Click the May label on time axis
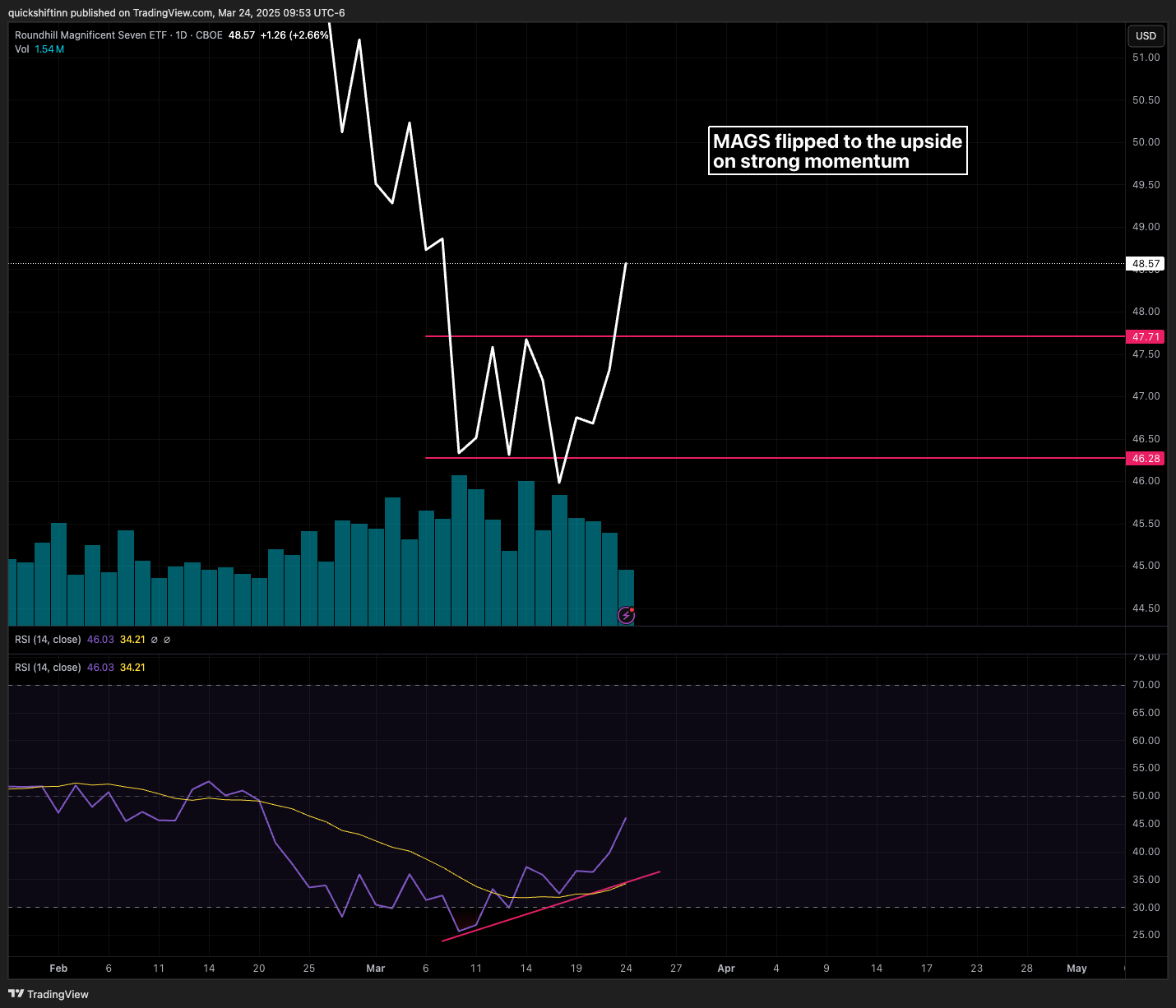This screenshot has width=1176, height=1008. click(x=1076, y=969)
